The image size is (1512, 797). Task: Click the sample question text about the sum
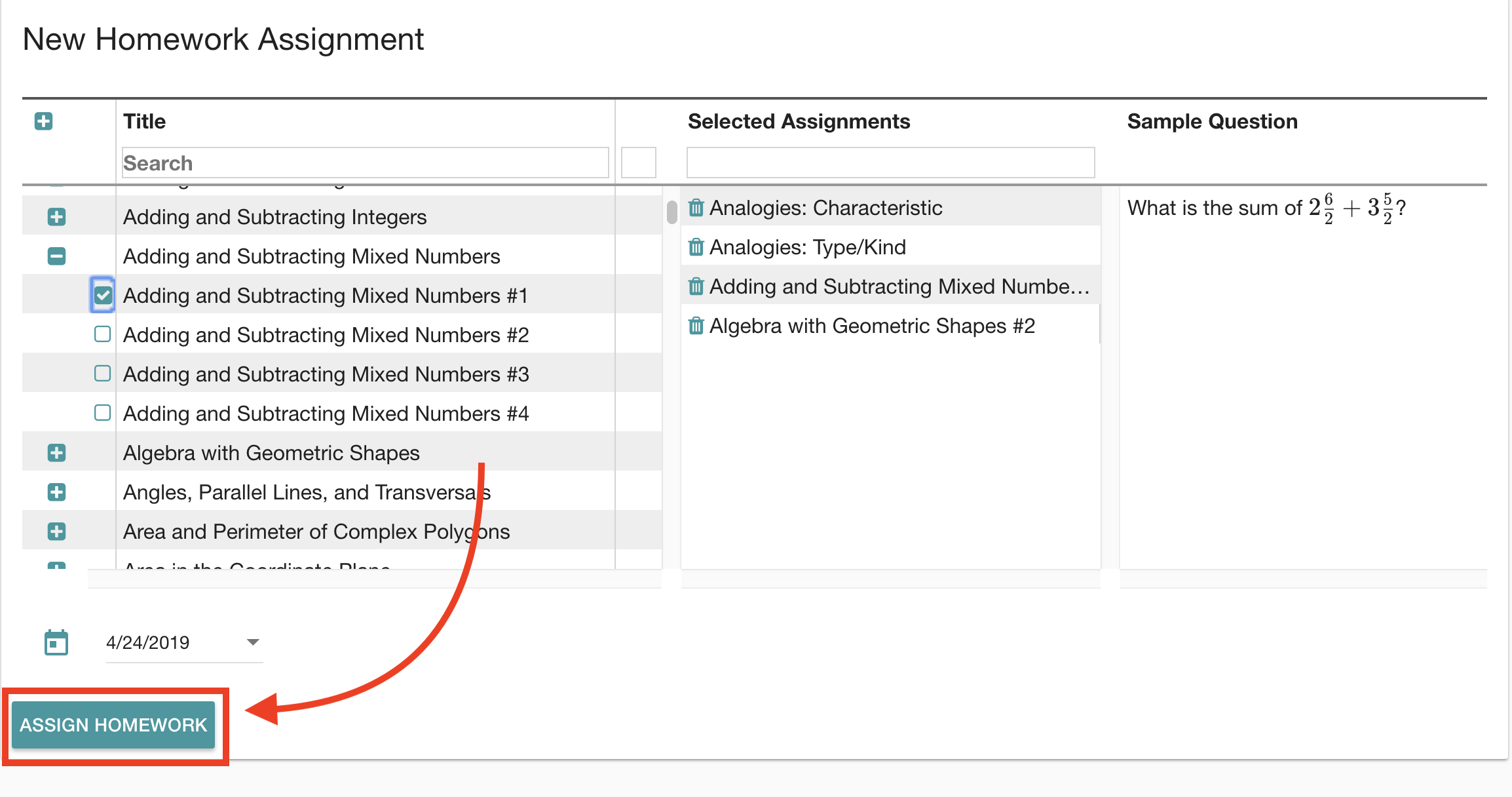tap(1267, 208)
